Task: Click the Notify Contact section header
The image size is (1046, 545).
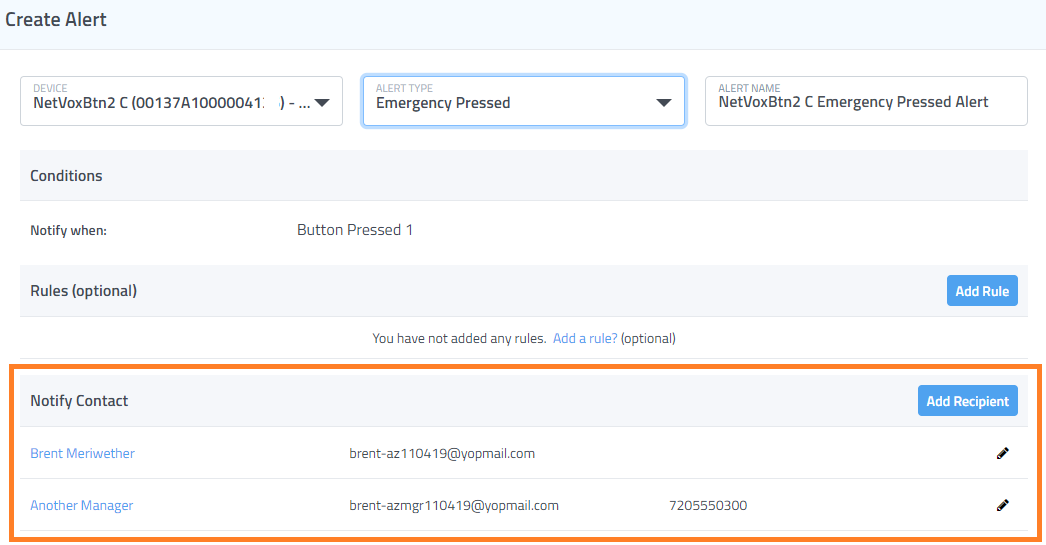Action: [x=79, y=401]
